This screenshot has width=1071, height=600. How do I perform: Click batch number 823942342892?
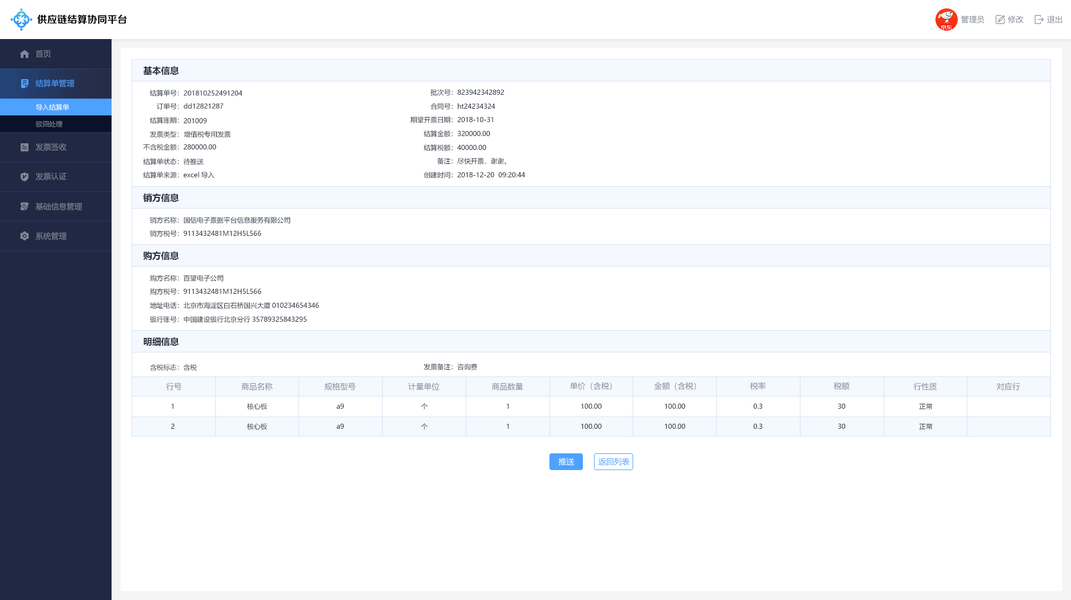click(x=480, y=92)
